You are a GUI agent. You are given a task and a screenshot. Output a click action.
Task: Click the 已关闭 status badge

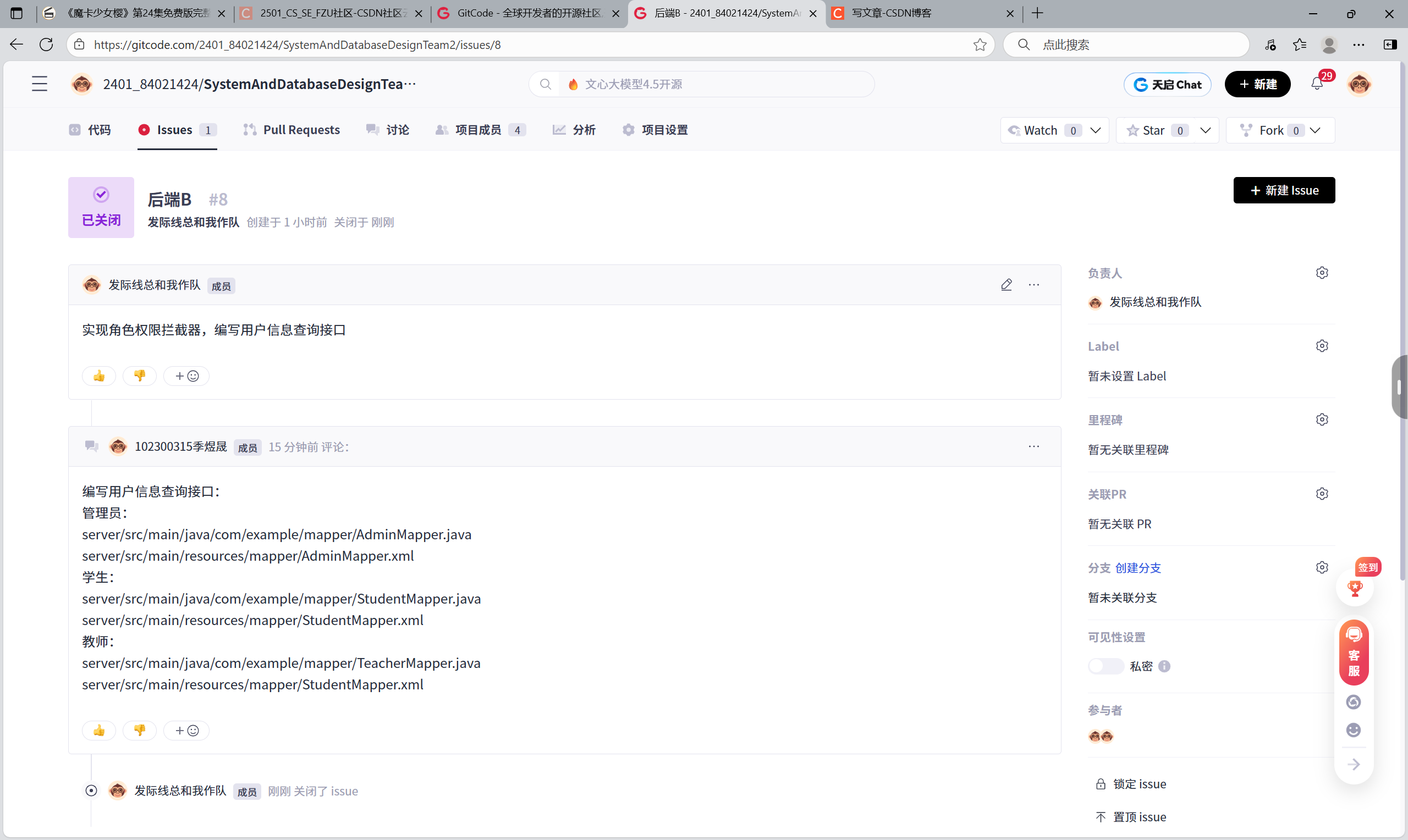point(101,207)
